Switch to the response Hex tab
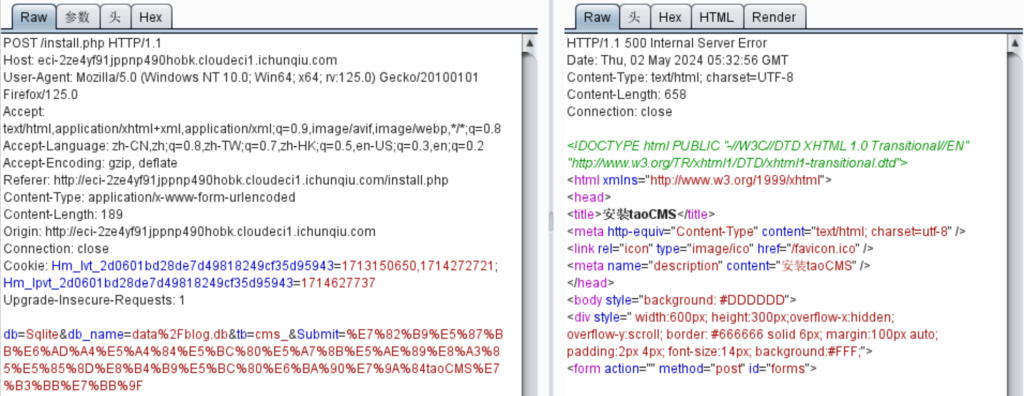This screenshot has width=1024, height=396. coord(669,17)
